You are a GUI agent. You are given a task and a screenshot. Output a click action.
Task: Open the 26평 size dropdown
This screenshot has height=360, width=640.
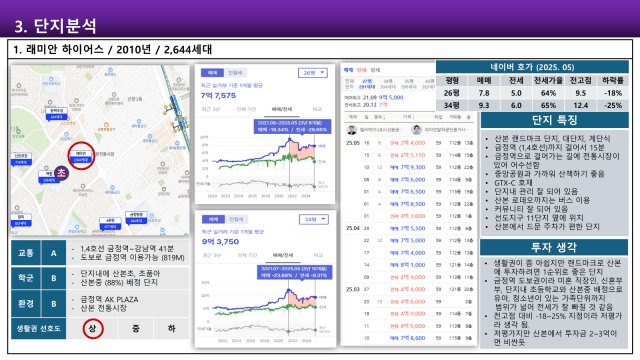pos(313,73)
